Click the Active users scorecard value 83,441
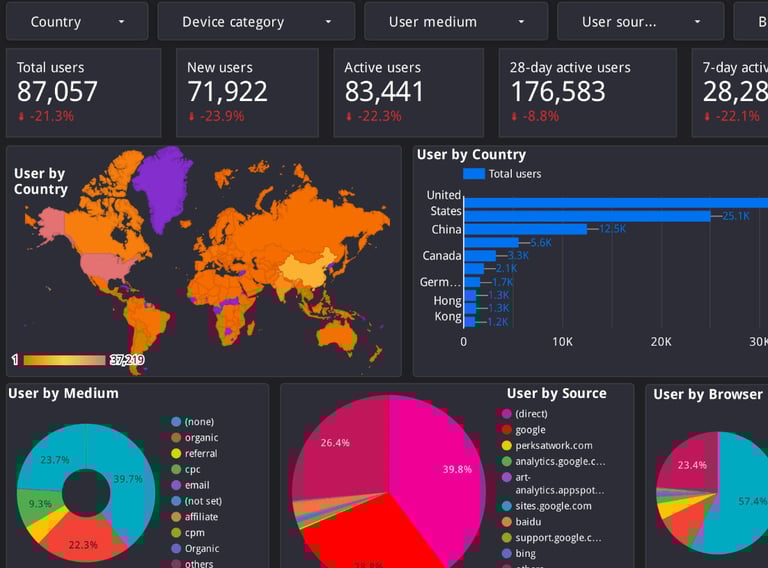The width and height of the screenshot is (768, 568). point(384,92)
